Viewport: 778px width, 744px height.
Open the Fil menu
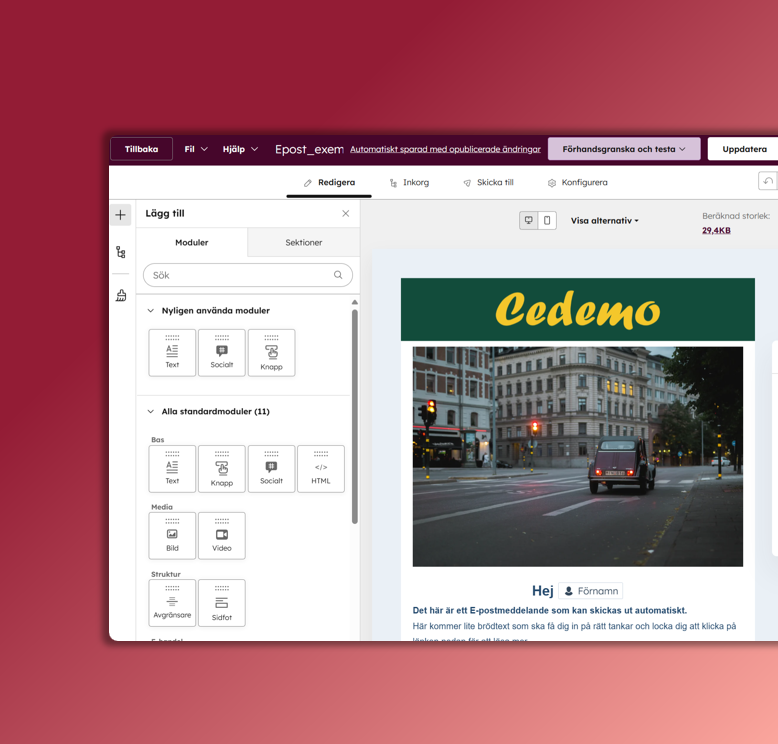point(196,149)
